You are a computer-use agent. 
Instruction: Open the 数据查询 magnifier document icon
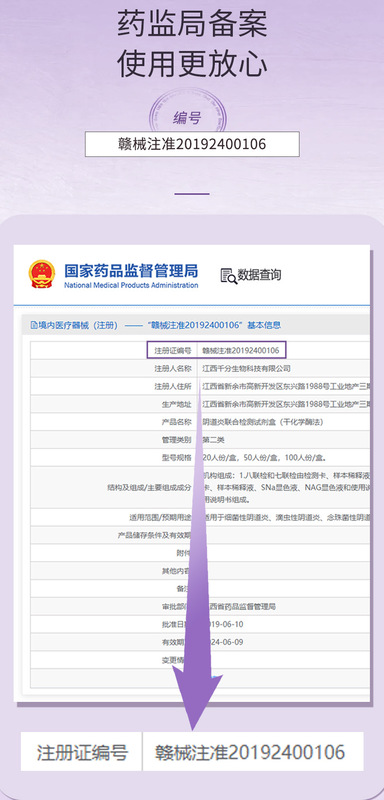228,276
